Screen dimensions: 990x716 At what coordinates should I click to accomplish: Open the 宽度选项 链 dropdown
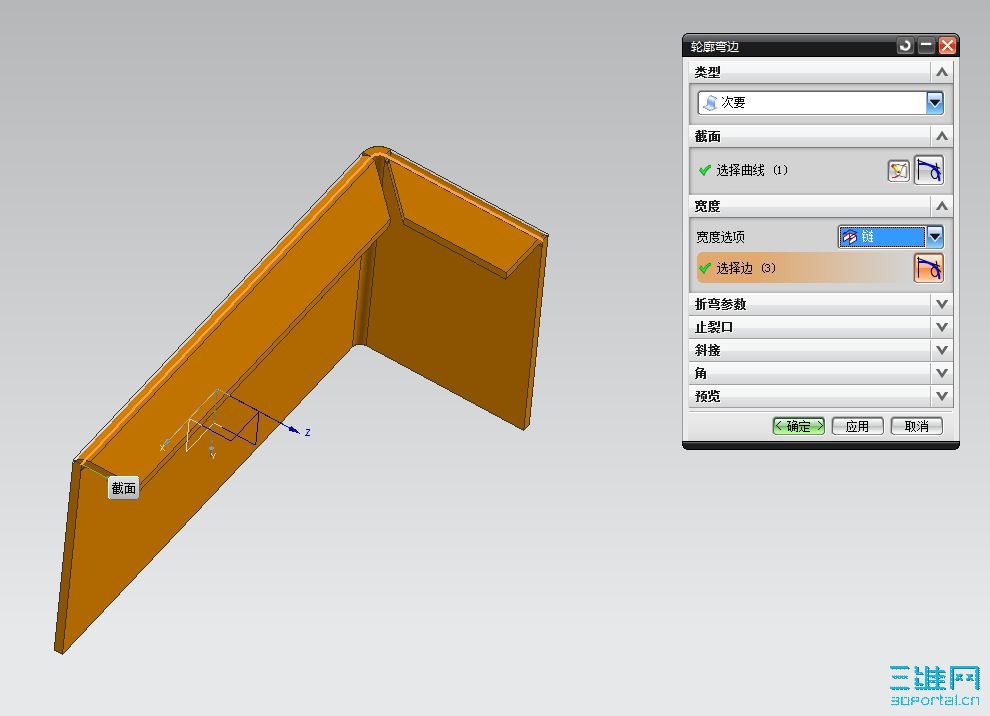(x=934, y=237)
